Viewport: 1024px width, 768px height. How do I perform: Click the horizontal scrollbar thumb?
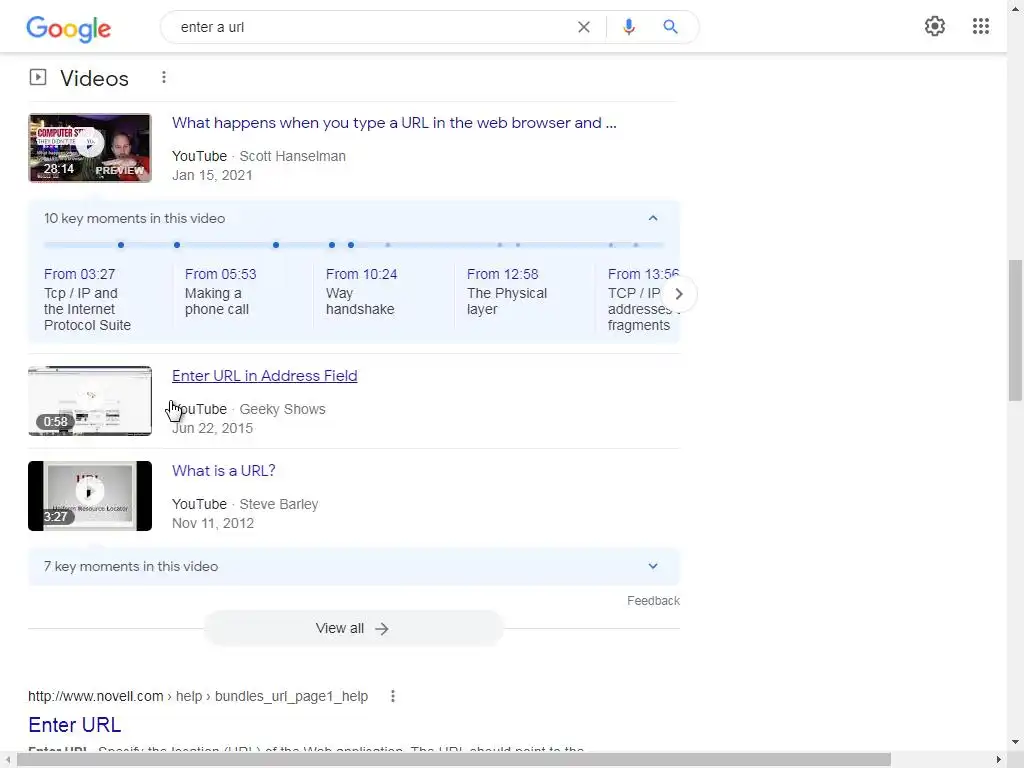454,760
